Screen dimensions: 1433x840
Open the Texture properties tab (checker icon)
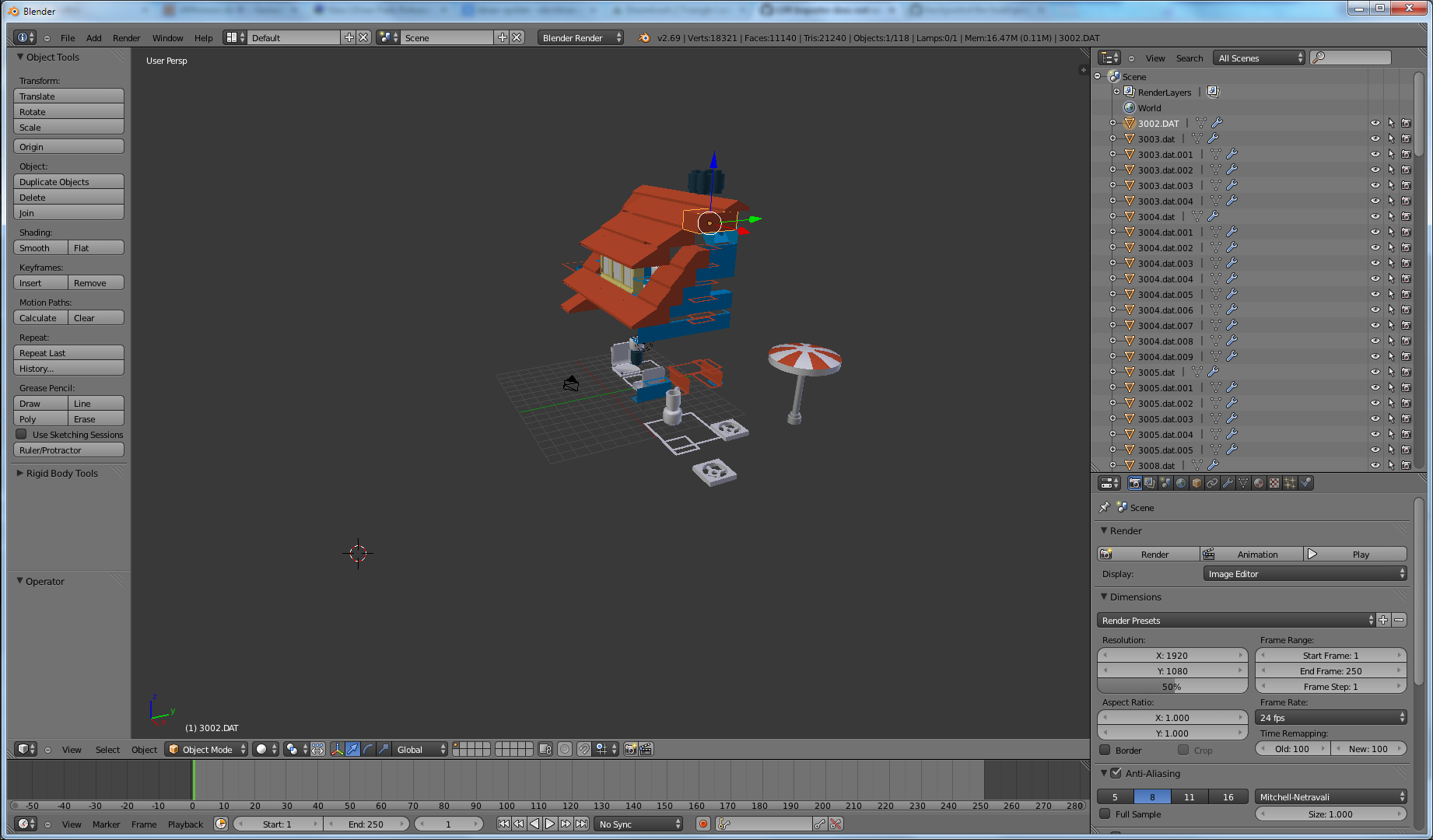[x=1274, y=483]
